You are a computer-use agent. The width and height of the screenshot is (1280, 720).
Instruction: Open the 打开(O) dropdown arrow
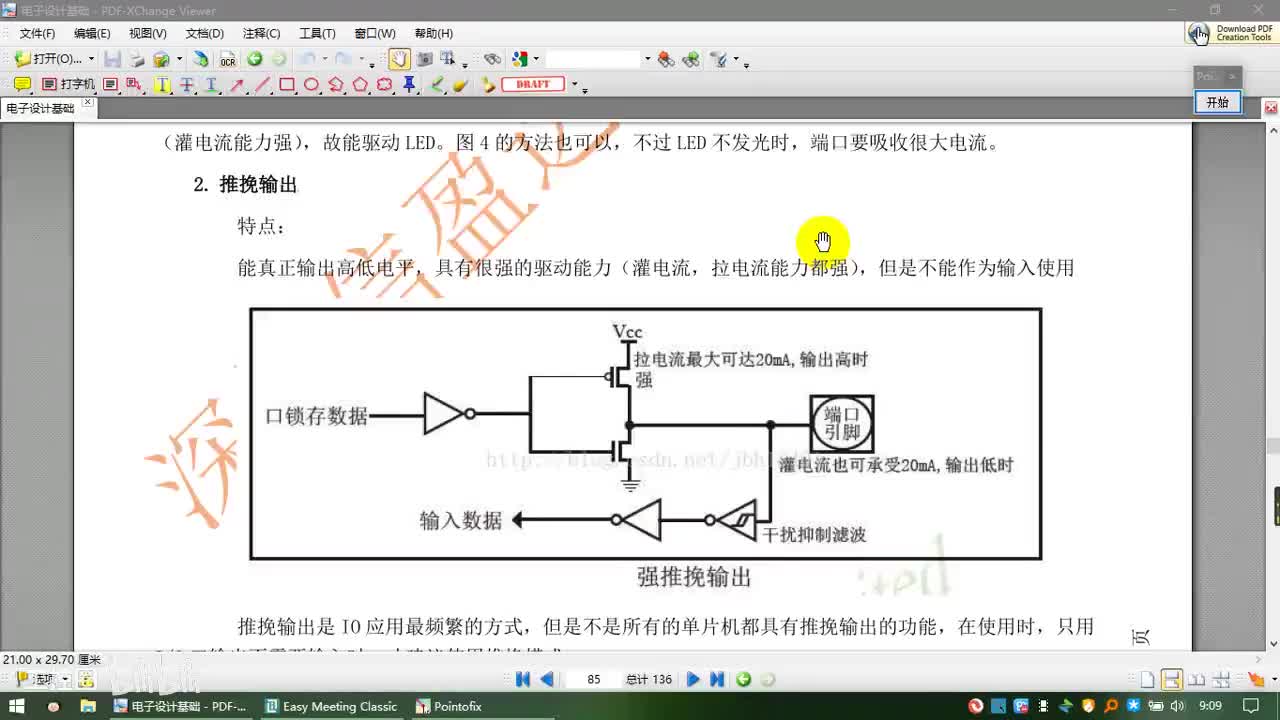pos(91,59)
